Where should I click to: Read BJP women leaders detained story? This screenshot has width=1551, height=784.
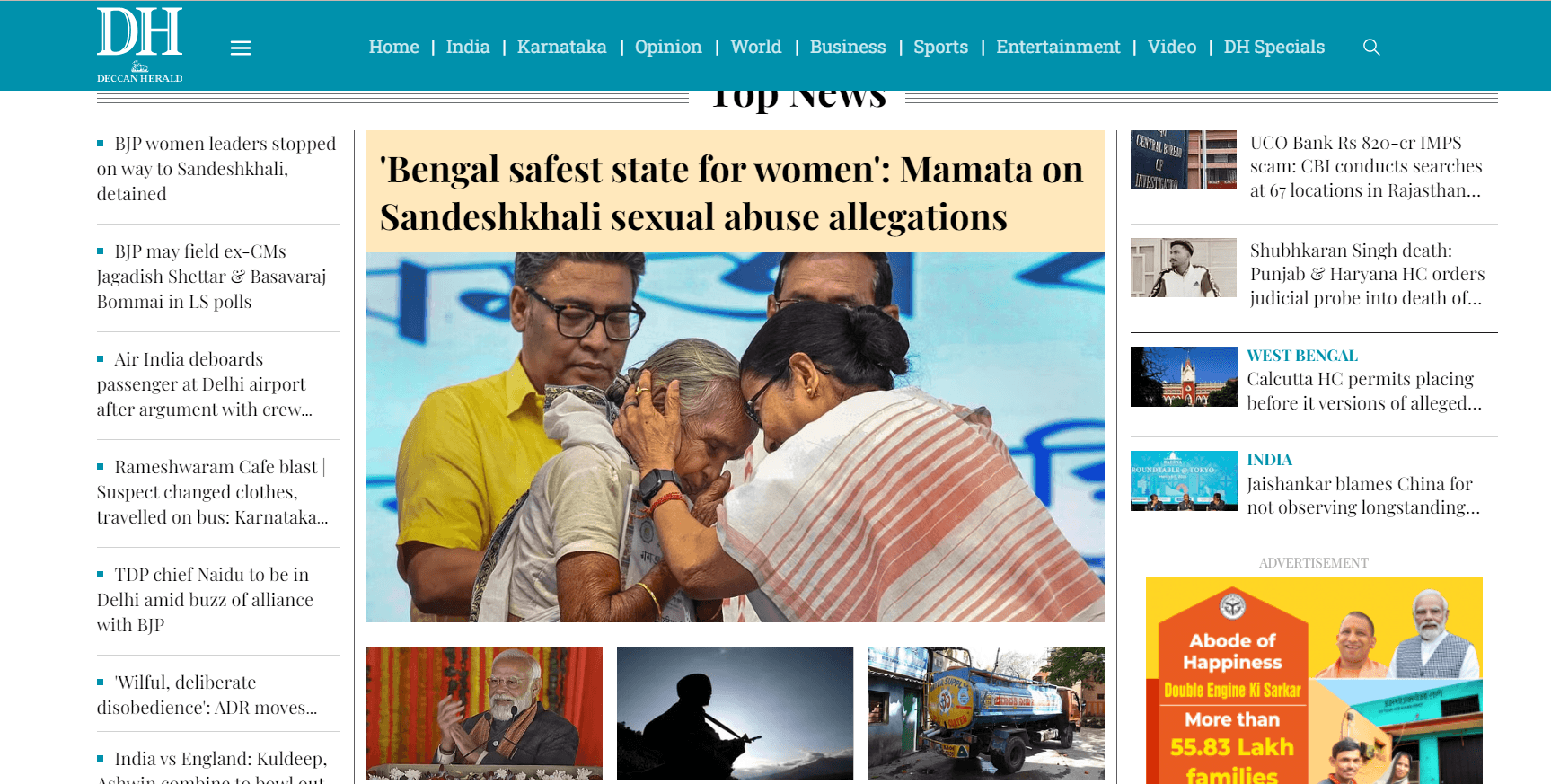coord(216,169)
